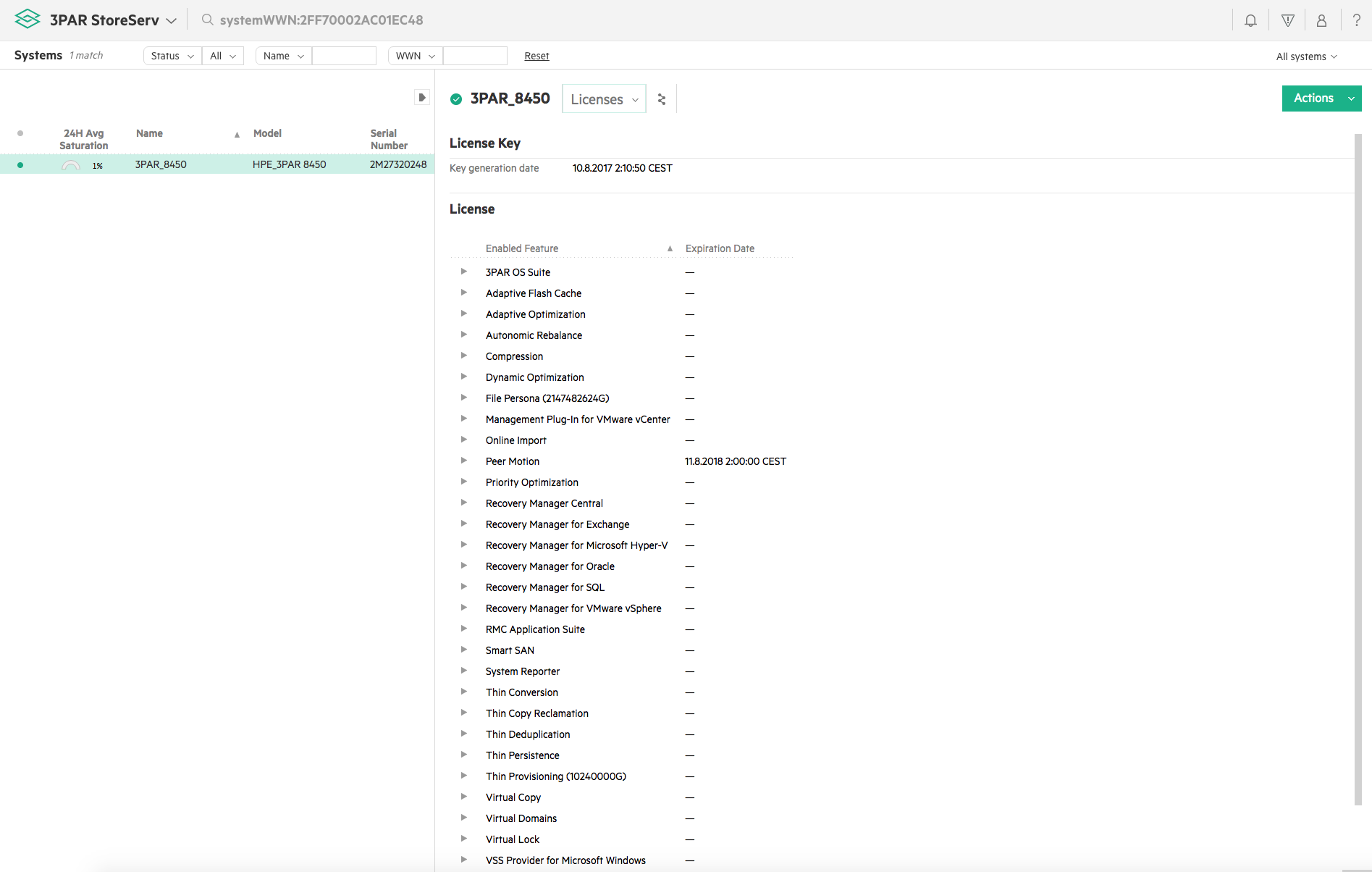Click VSS Provider for Microsoft Windows
1372x872 pixels.
565,860
